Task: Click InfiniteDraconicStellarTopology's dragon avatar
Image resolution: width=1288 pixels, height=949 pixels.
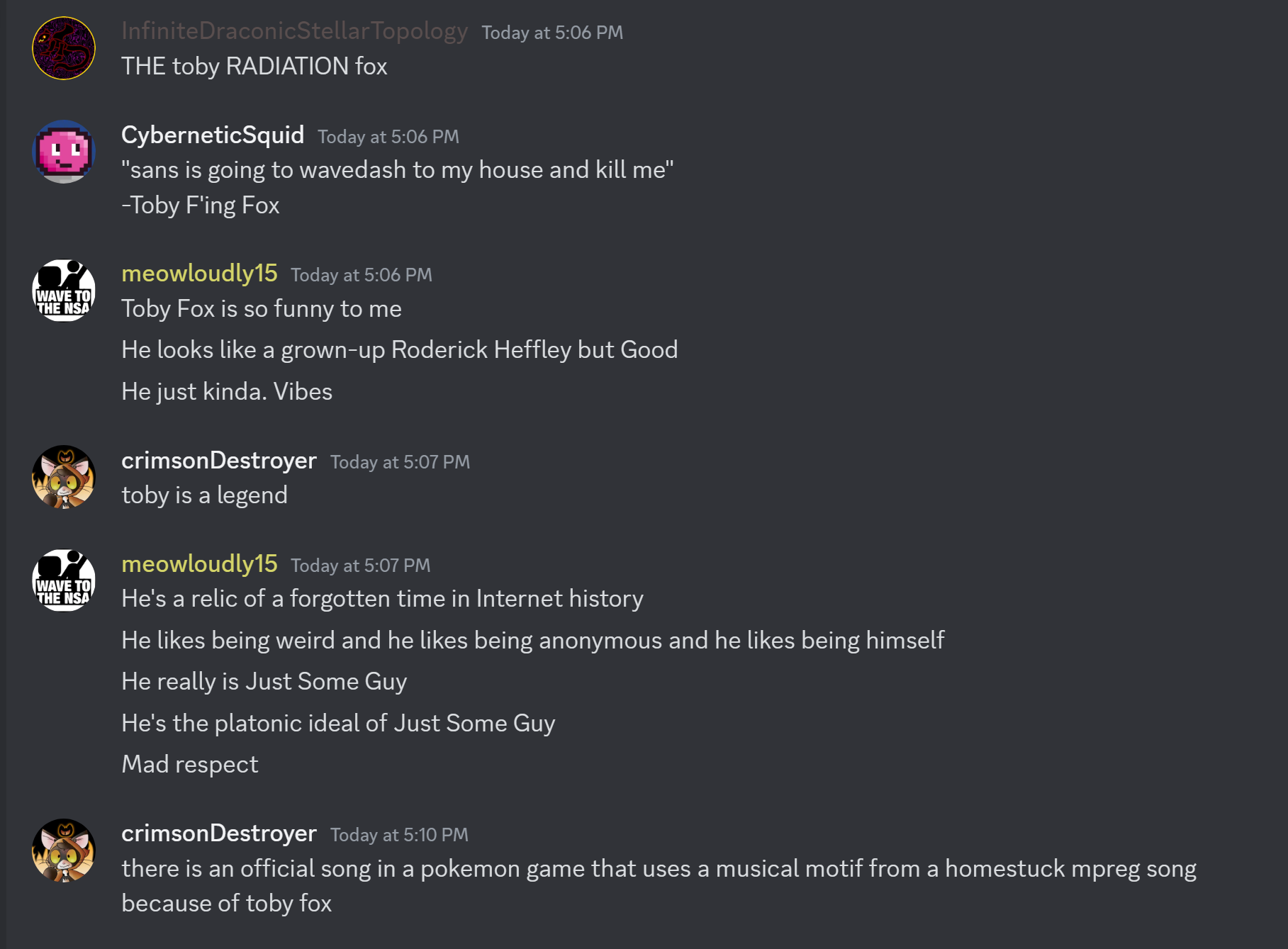Action: tap(64, 48)
